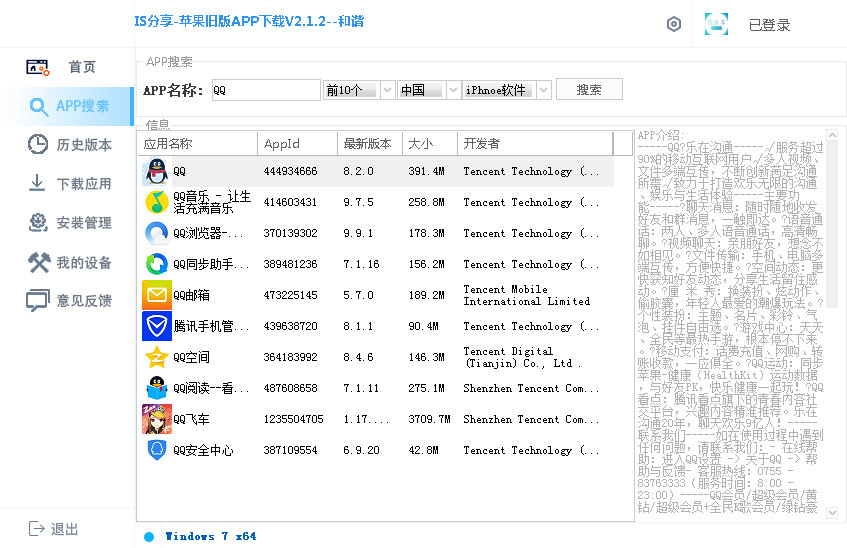
Task: Click the user avatar icon beside 已登录
Action: 715,25
